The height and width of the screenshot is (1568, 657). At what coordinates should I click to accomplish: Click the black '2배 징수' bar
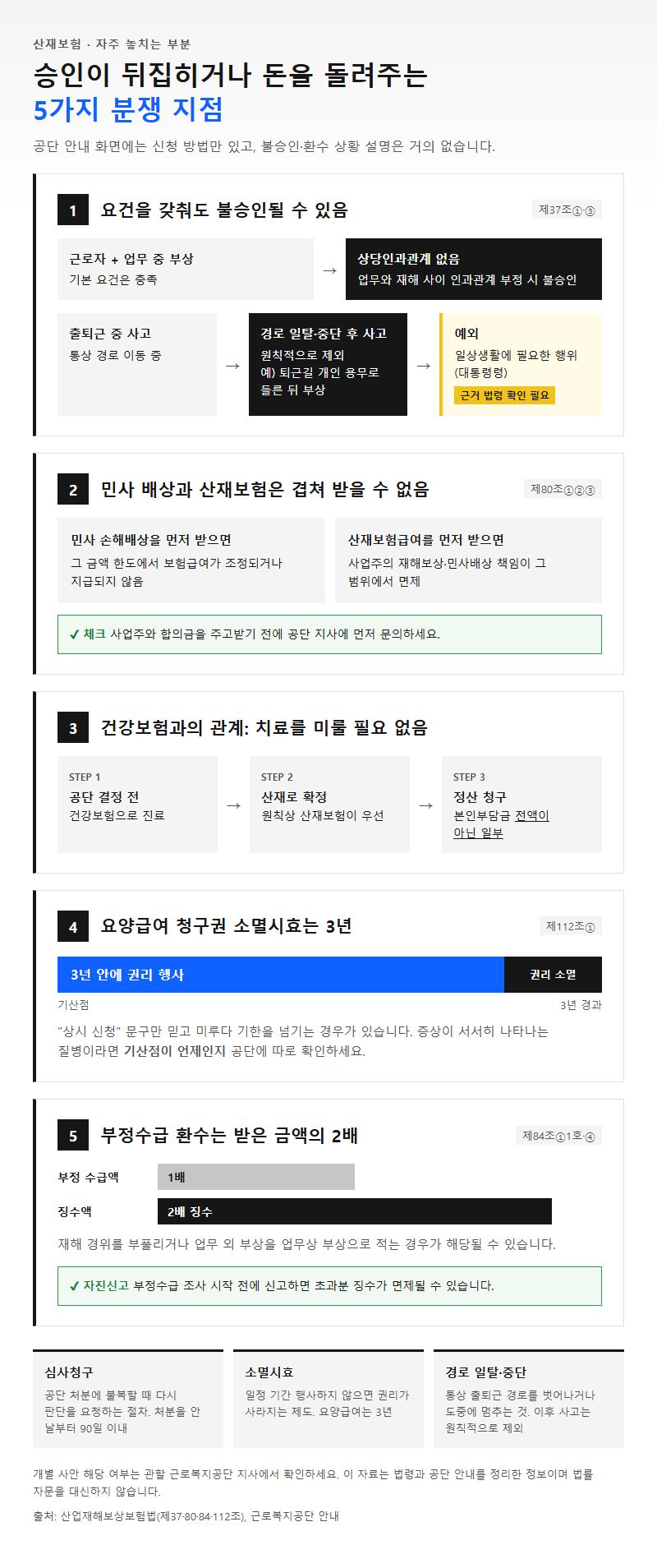click(x=355, y=1211)
